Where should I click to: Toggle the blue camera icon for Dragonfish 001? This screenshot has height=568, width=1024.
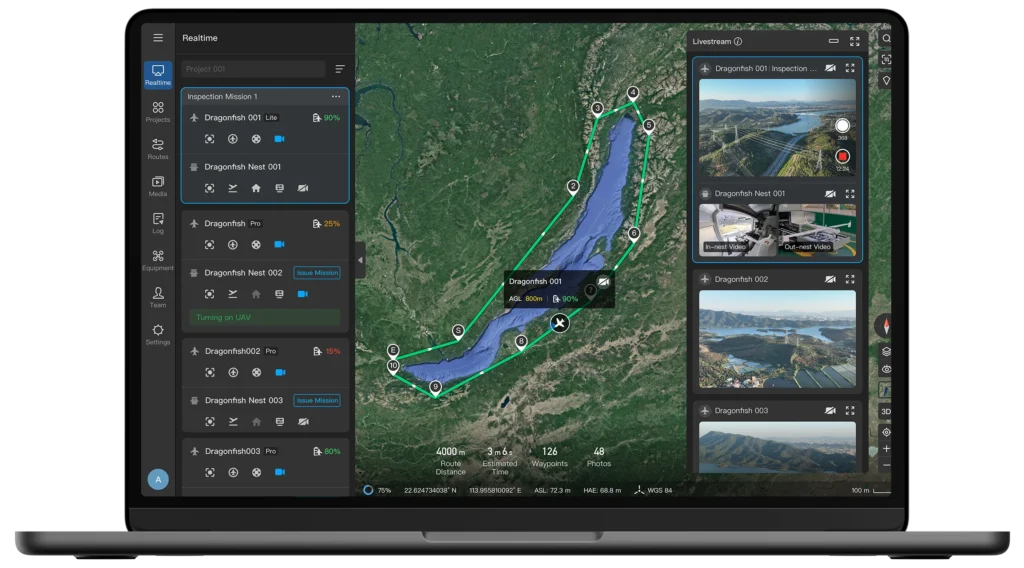pyautogui.click(x=279, y=139)
